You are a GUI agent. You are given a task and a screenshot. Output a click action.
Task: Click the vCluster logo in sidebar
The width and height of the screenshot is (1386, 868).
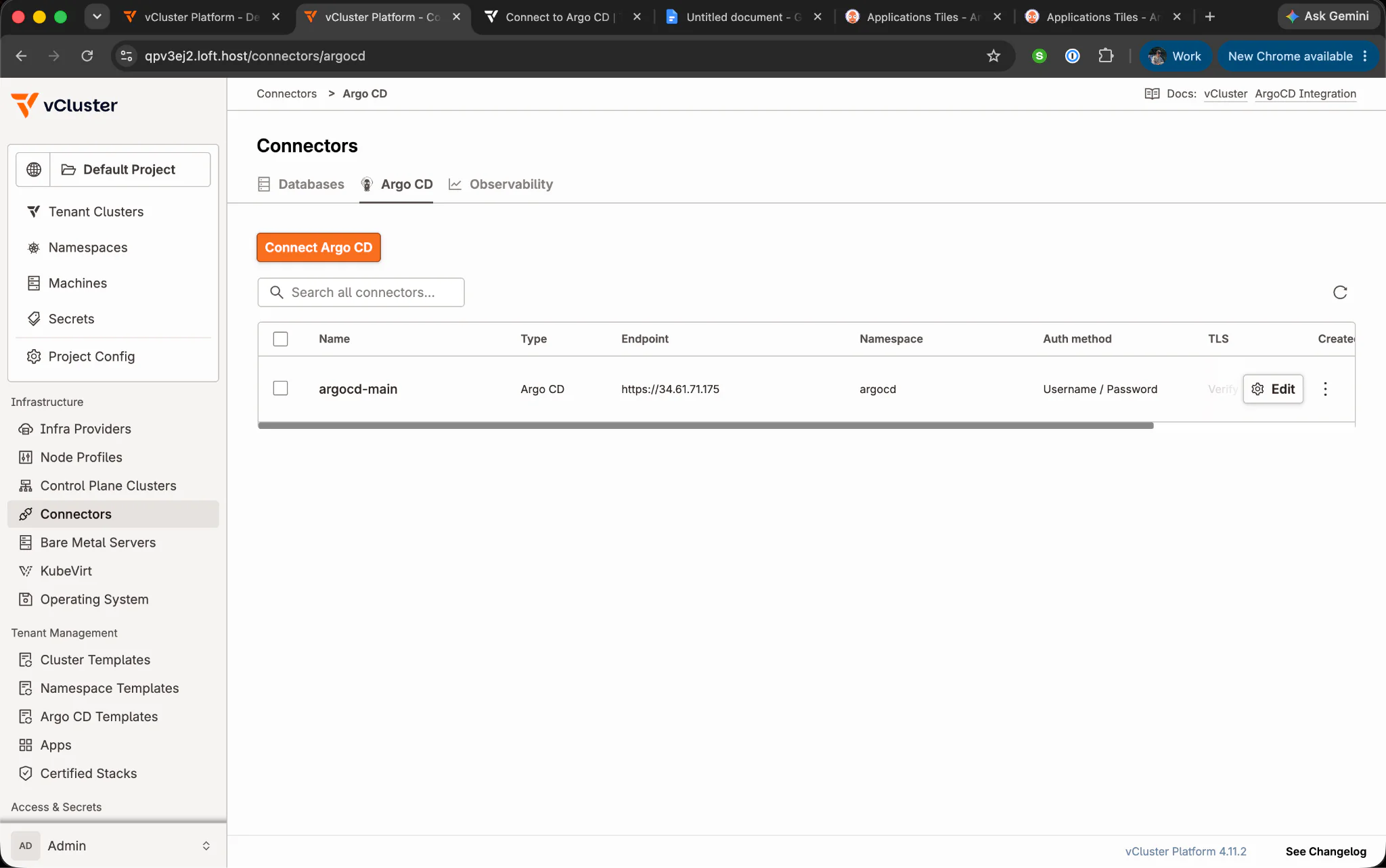click(x=64, y=105)
